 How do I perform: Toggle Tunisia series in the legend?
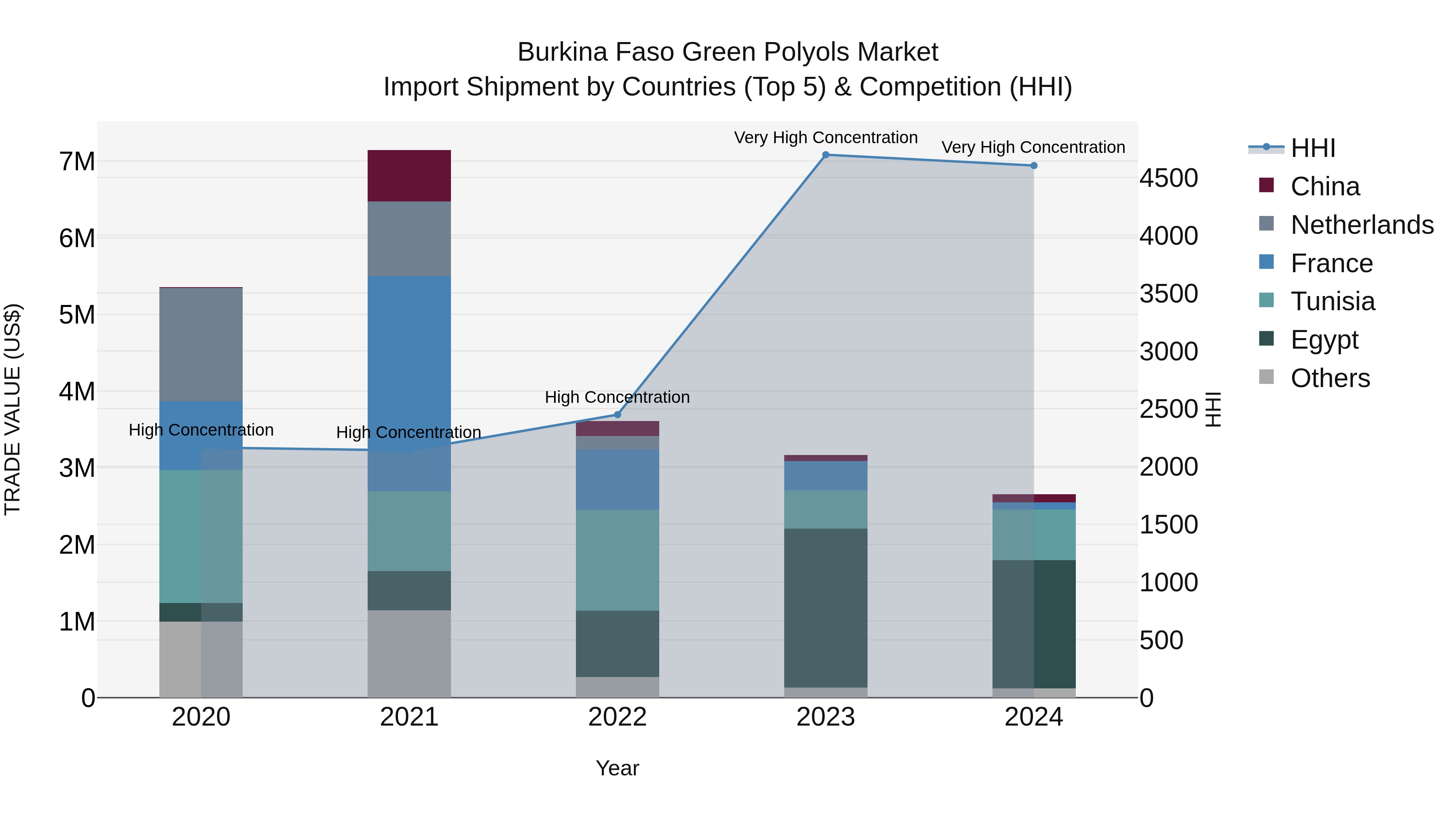1317,301
